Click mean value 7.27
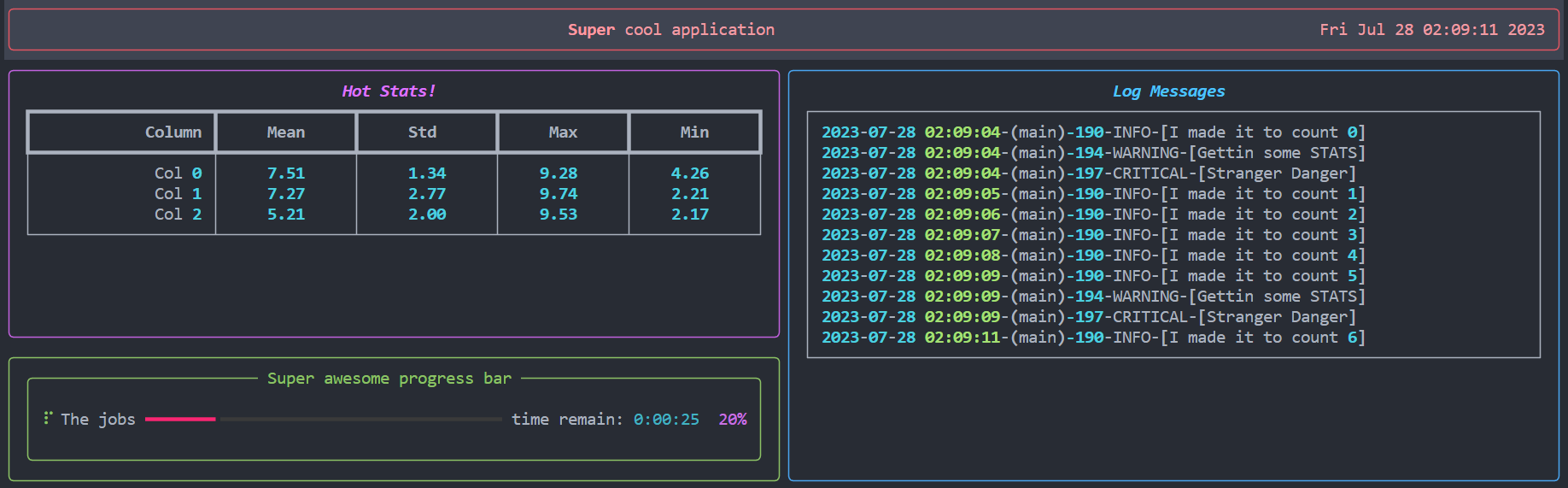This screenshot has height=488, width=1568. [x=286, y=194]
